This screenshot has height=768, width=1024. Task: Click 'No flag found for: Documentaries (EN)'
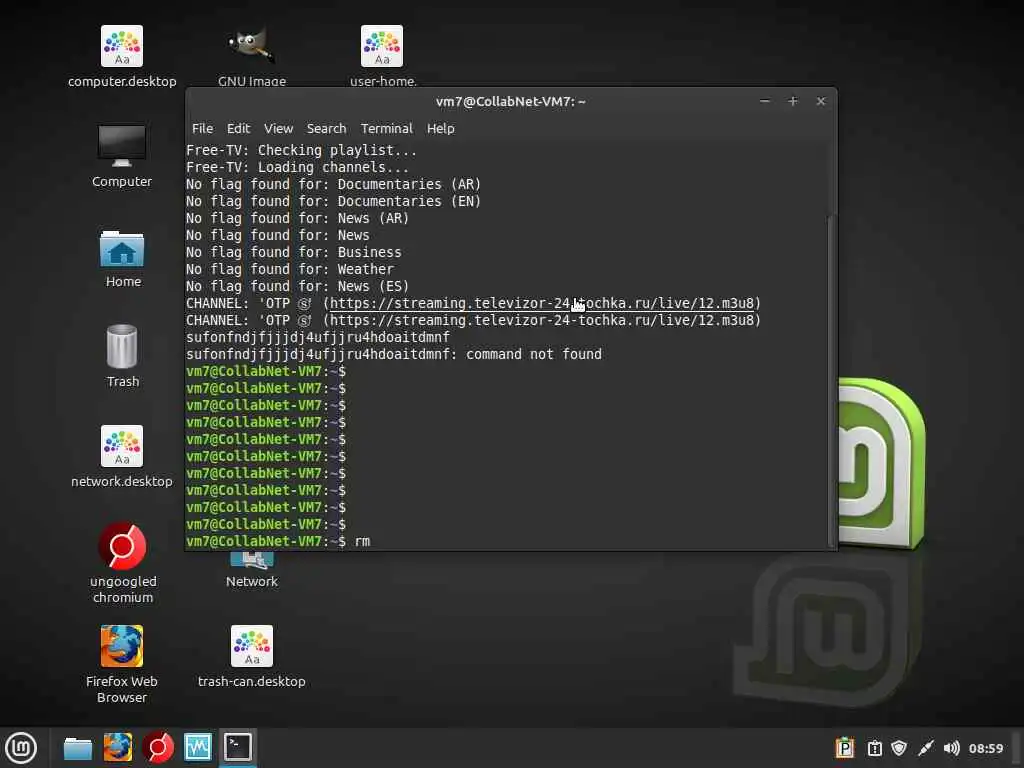point(333,201)
